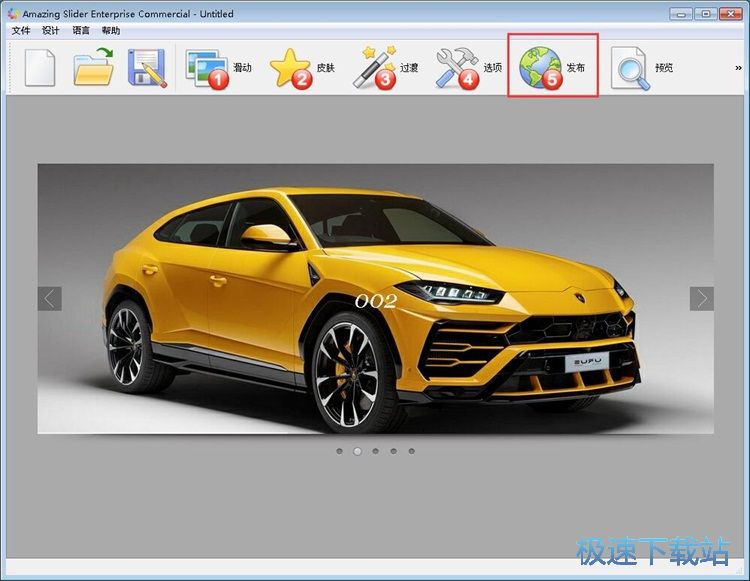Image resolution: width=750 pixels, height=581 pixels.
Task: Select the fifth slide bullet dot
Action: pos(411,451)
